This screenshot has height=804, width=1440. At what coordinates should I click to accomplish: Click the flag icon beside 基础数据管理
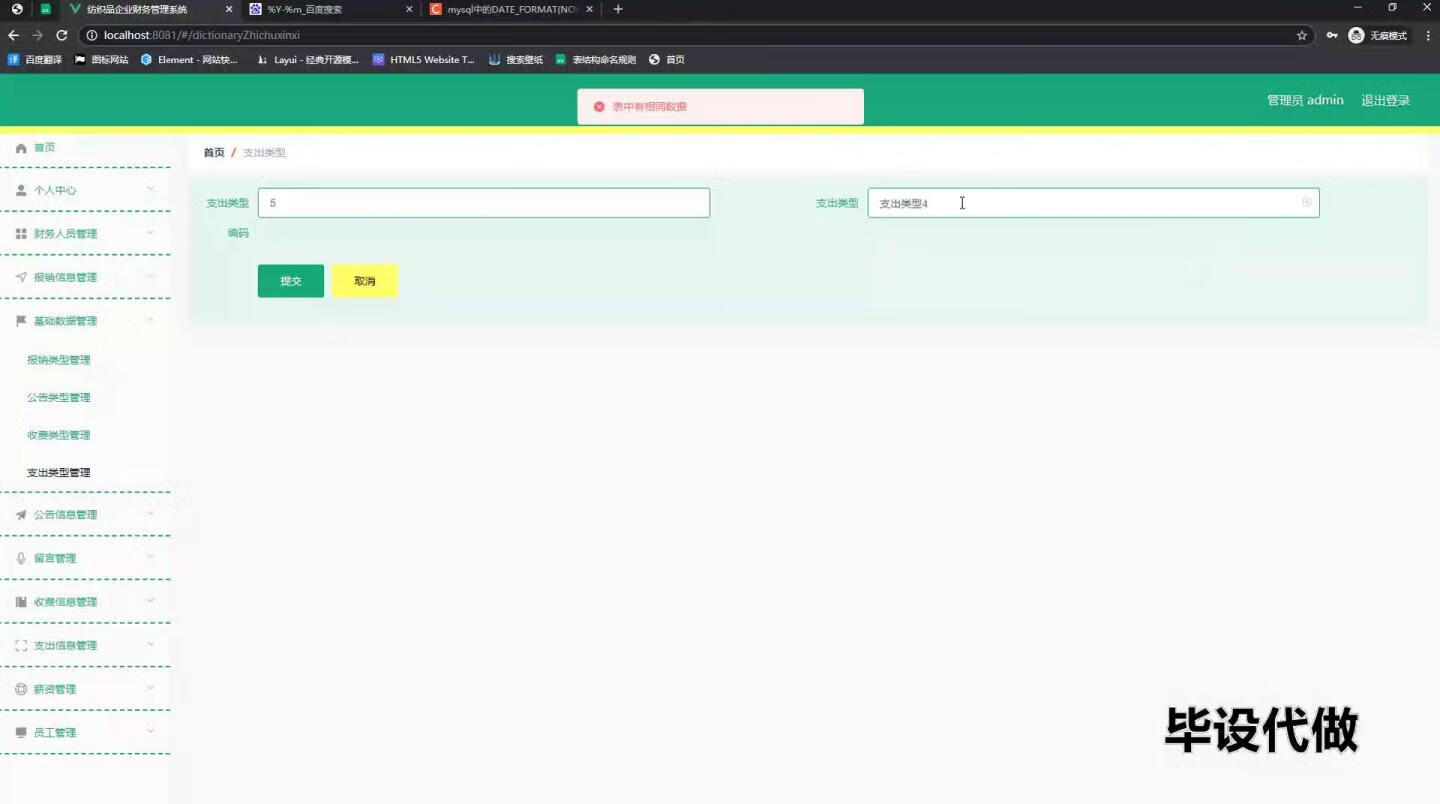click(x=21, y=321)
